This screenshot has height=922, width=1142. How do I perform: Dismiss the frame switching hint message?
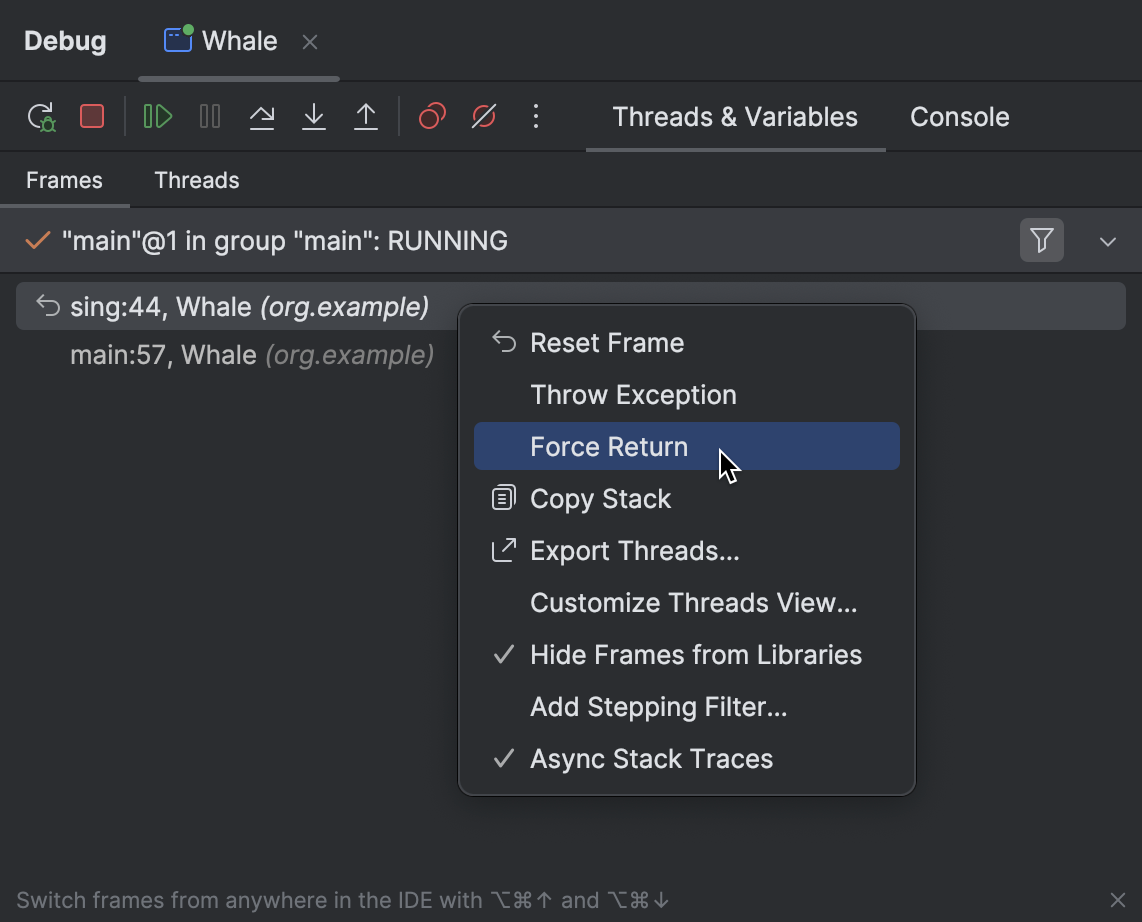click(1118, 899)
